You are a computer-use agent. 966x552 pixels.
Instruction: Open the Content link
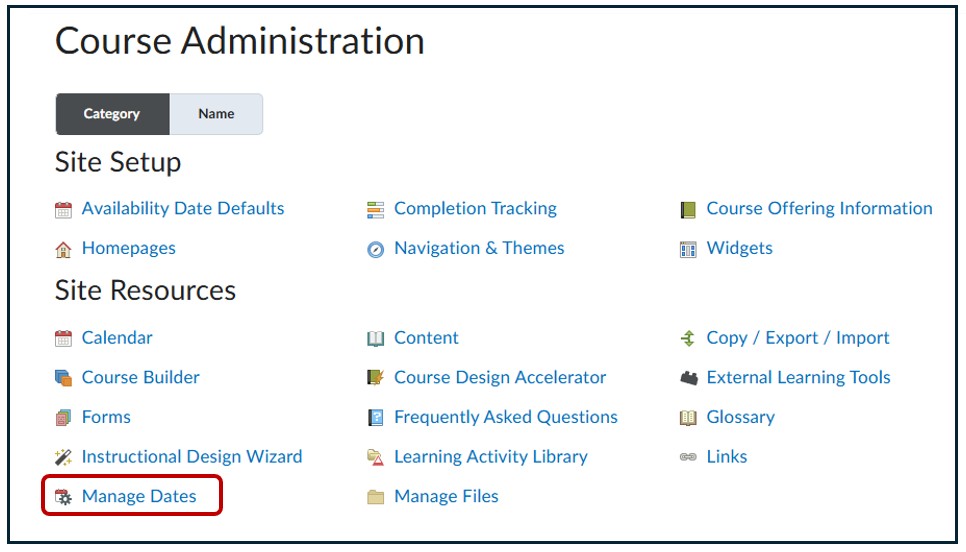point(426,338)
